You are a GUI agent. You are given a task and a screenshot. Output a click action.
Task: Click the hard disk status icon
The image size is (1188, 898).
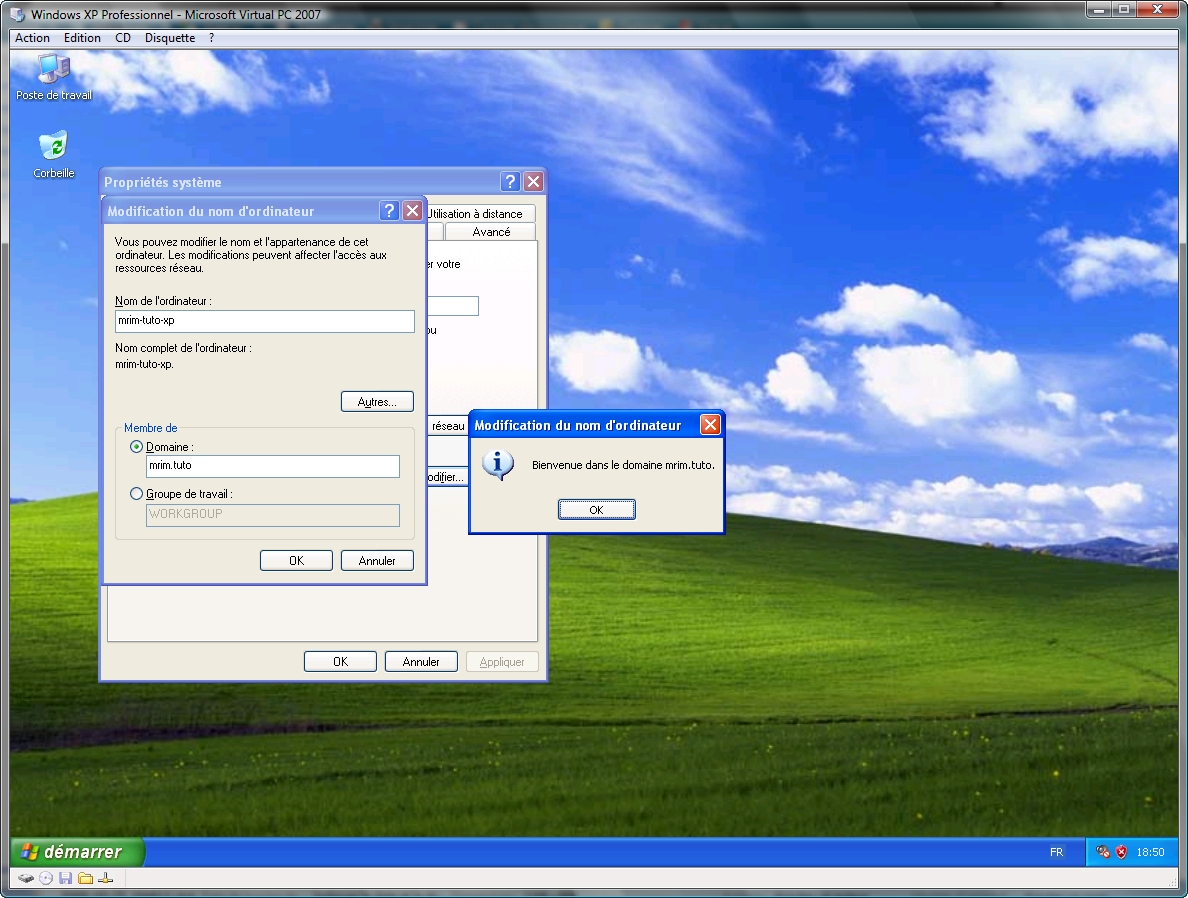pos(27,878)
